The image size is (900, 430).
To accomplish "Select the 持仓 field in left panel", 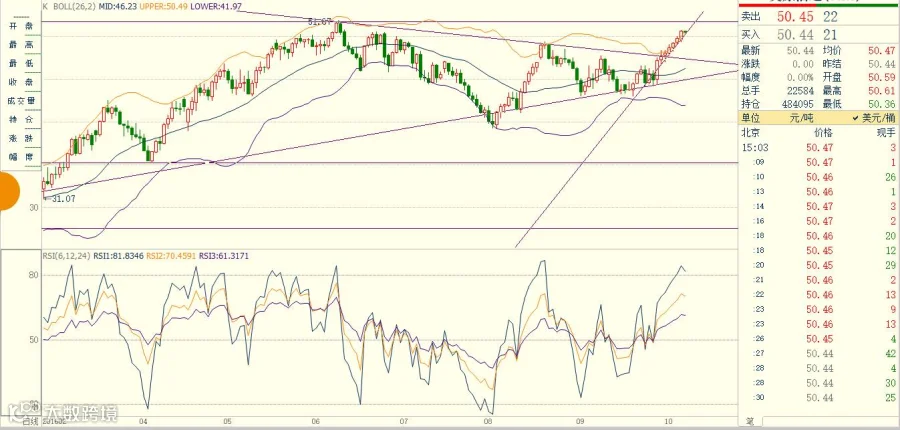I will (21, 119).
